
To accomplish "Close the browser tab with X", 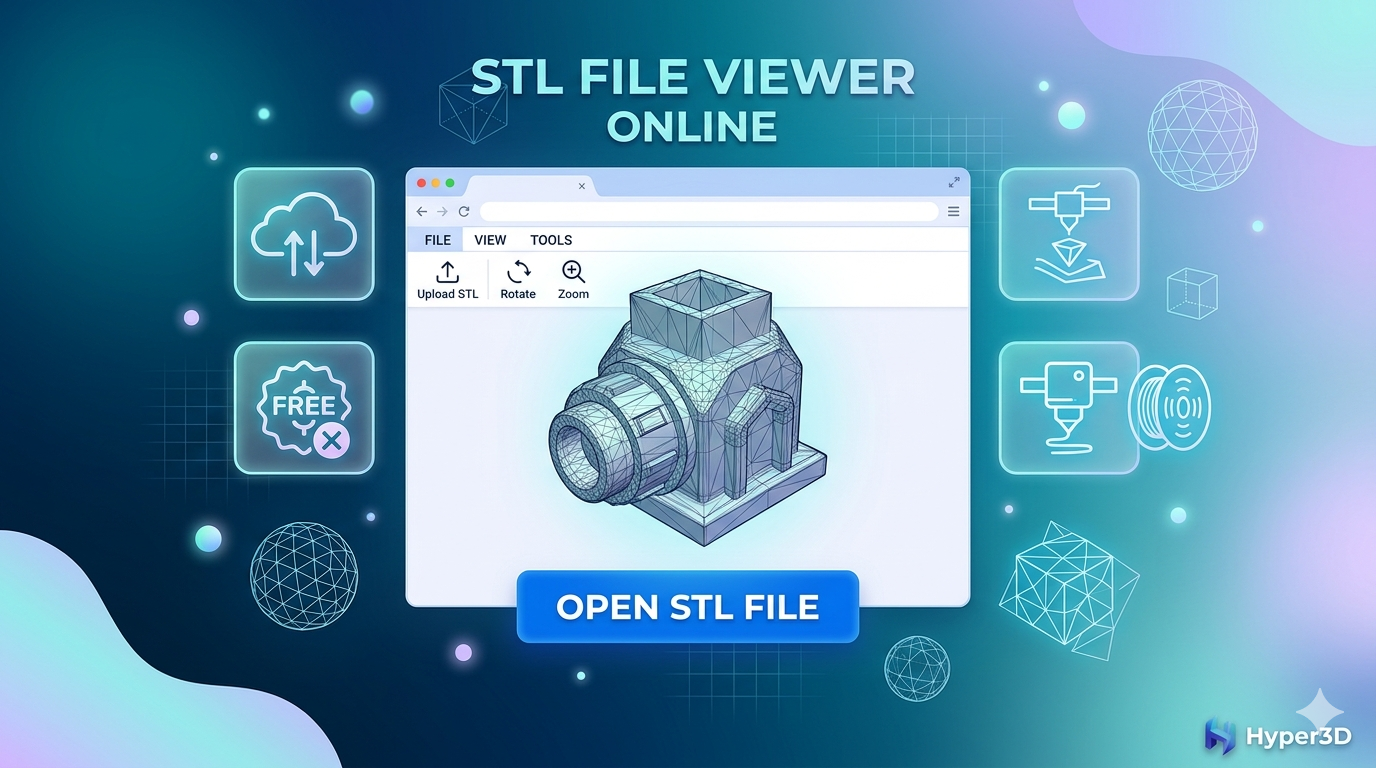I will (582, 186).
